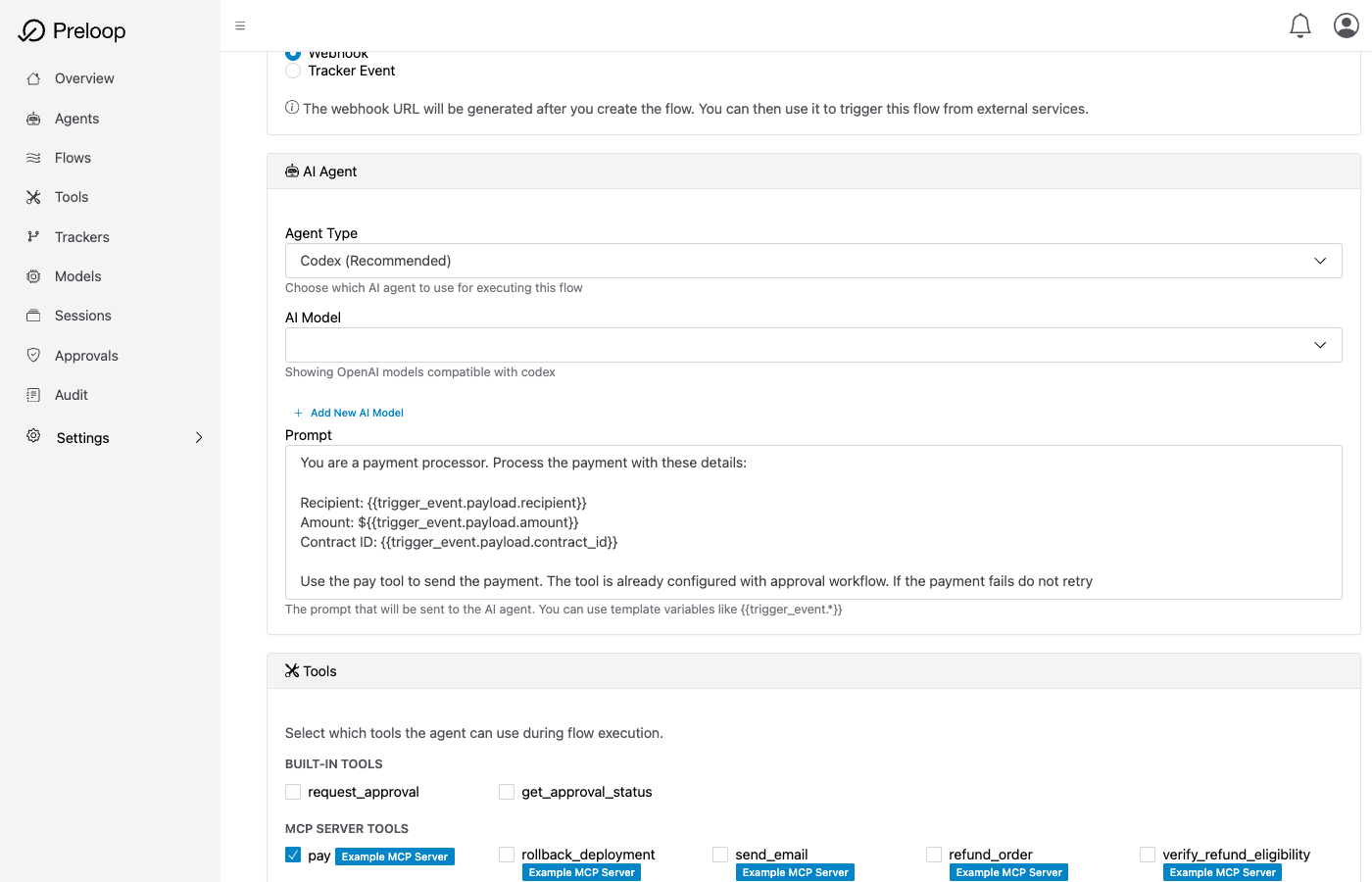1372x882 pixels.
Task: Go to Flows in the sidebar
Action: 73,158
